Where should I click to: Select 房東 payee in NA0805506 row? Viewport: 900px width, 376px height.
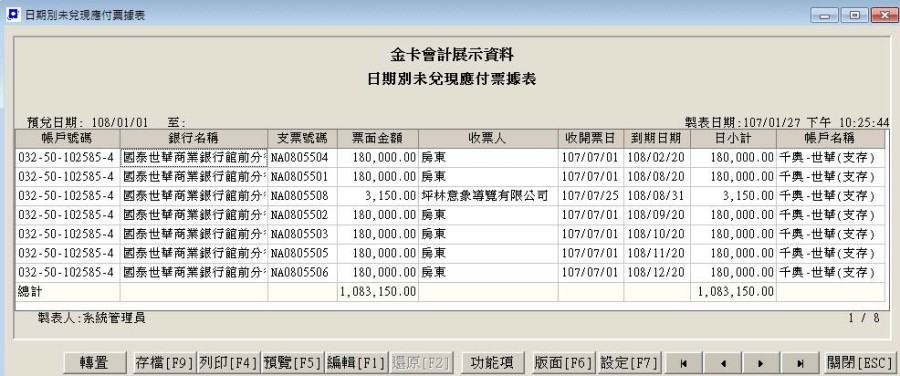[488, 272]
